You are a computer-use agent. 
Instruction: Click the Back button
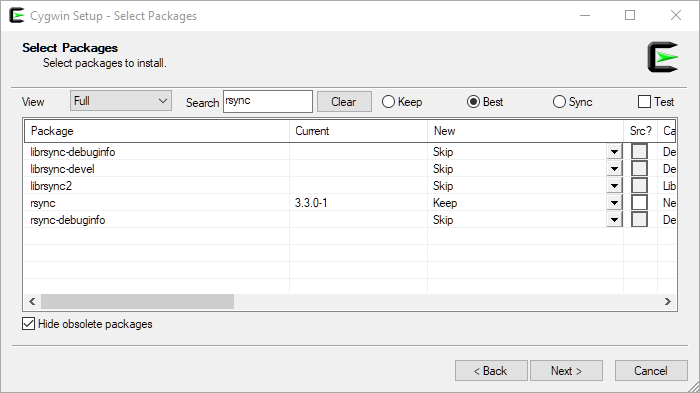491,371
